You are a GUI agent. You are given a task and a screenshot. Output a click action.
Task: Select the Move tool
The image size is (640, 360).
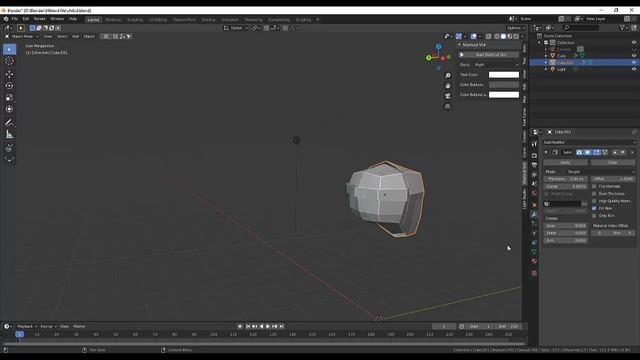pos(9,74)
